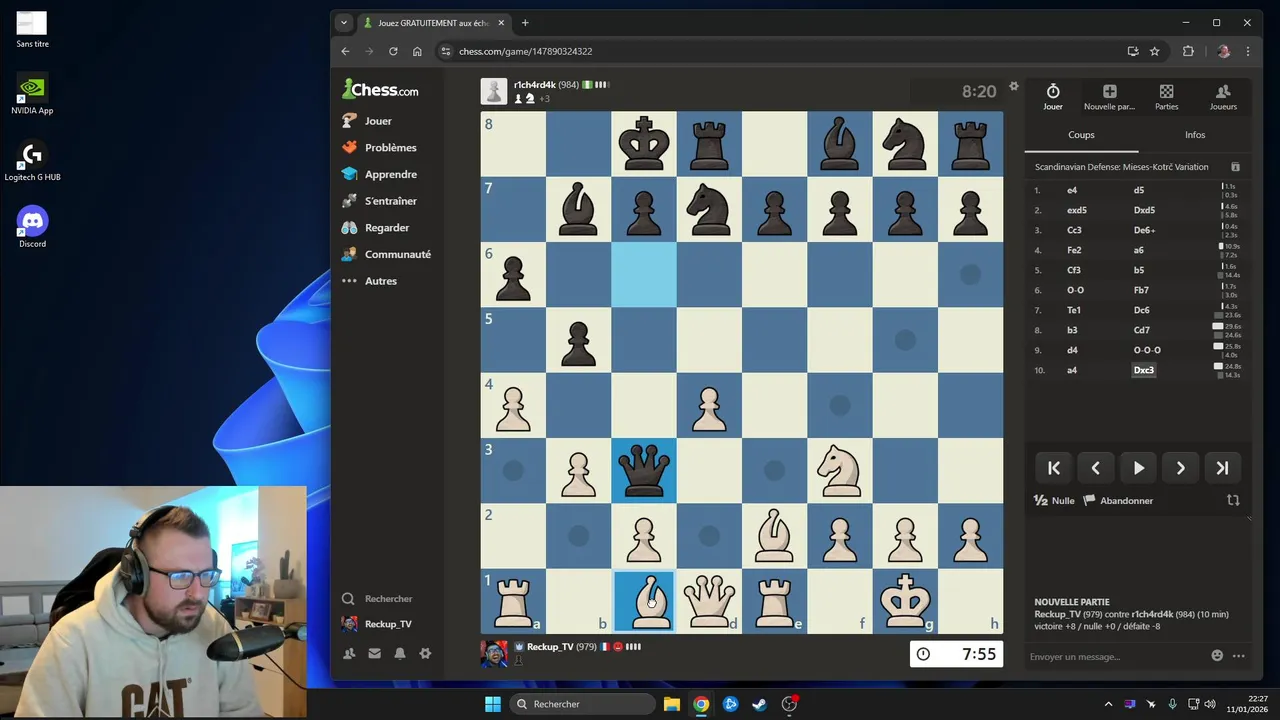Switch to the Infos tab

click(1195, 135)
